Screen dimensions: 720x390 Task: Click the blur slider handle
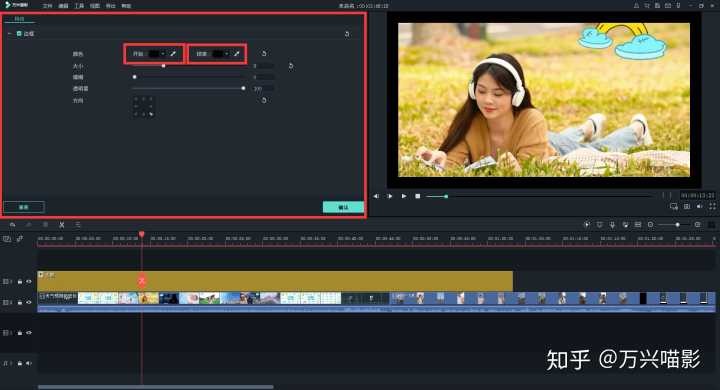coord(135,77)
